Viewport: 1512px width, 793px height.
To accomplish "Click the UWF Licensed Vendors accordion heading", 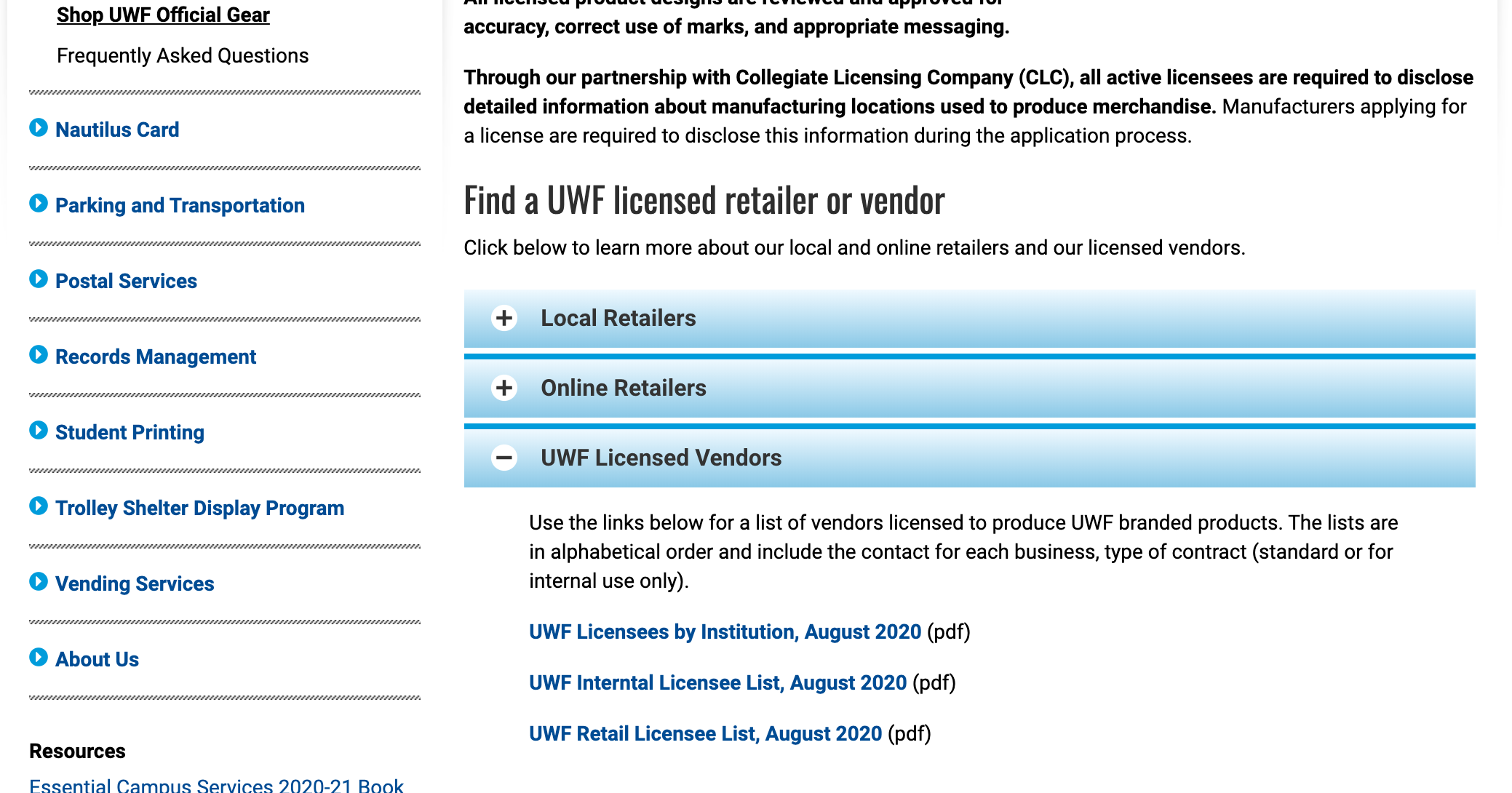I will (969, 458).
